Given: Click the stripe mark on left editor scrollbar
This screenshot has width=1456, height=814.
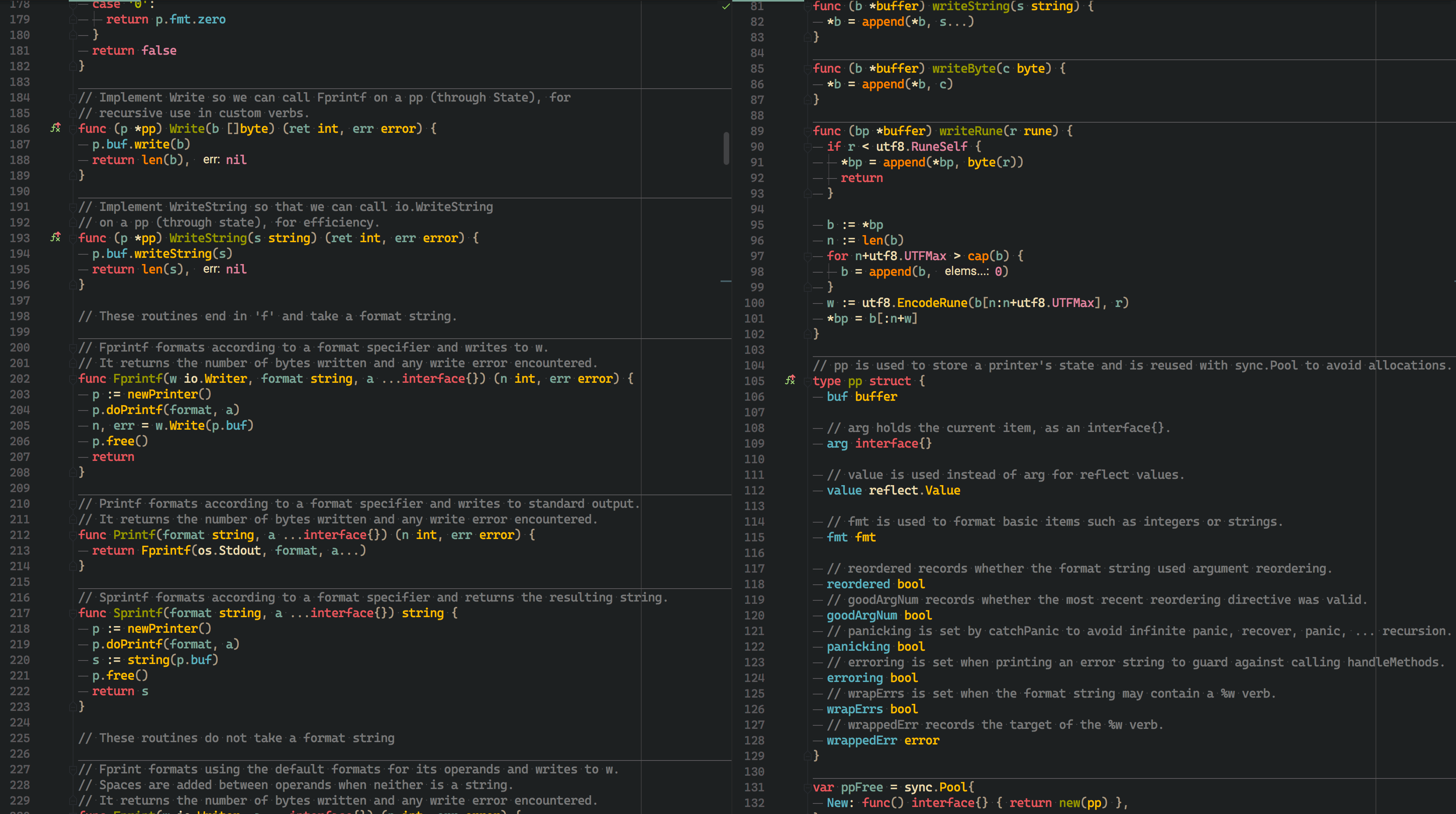Looking at the screenshot, I should [726, 281].
